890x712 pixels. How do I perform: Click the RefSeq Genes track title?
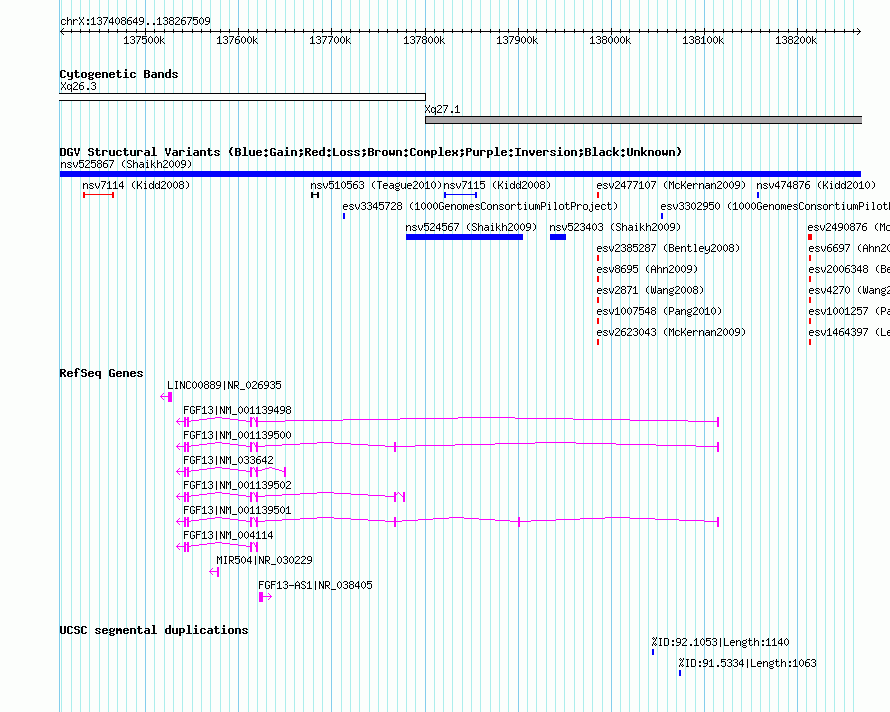coord(101,373)
